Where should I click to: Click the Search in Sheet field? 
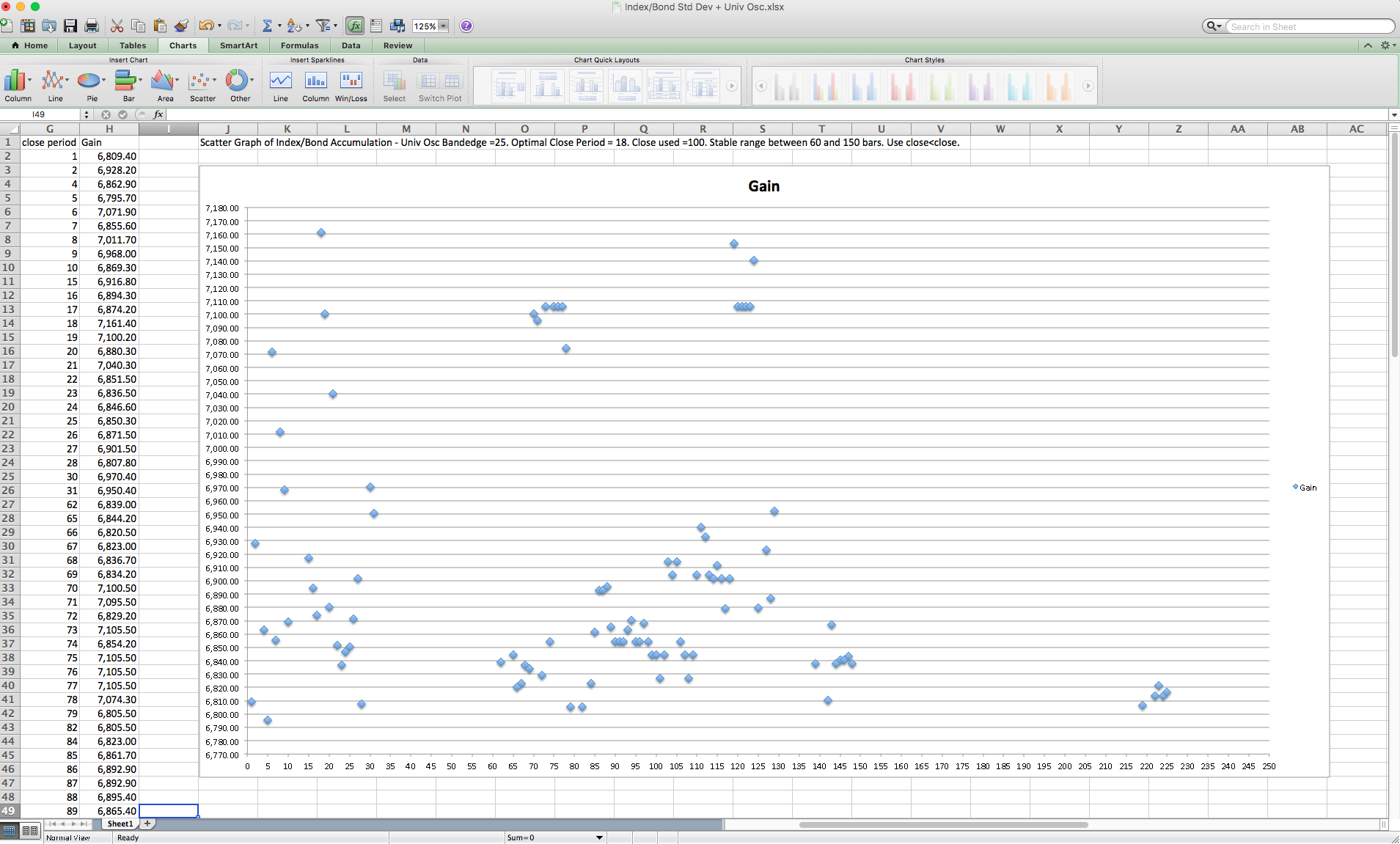(x=1310, y=26)
